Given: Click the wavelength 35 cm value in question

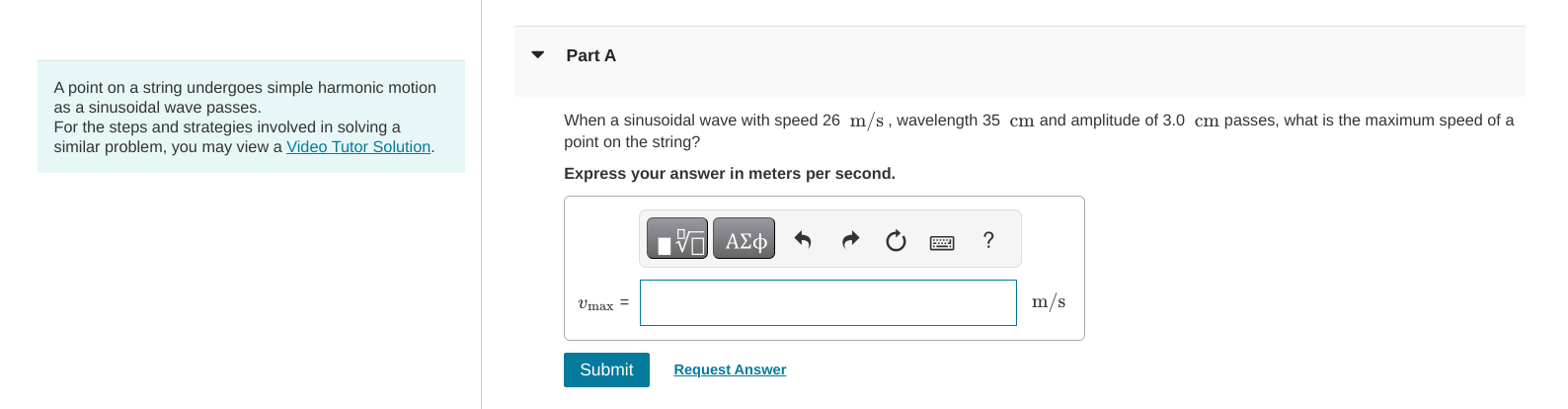Looking at the screenshot, I should [1003, 121].
